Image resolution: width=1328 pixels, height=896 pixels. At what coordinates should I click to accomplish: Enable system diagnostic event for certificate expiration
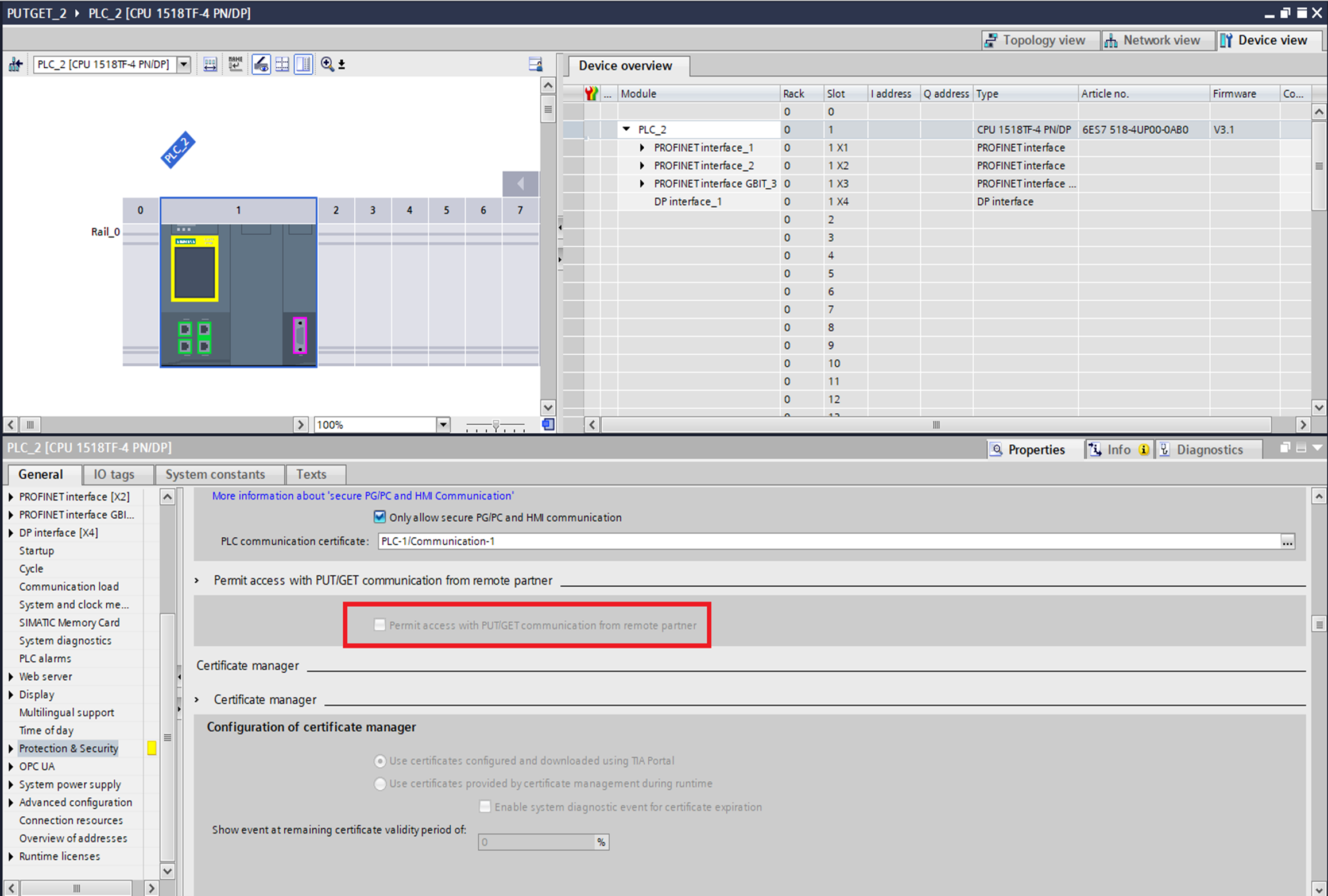[x=485, y=806]
